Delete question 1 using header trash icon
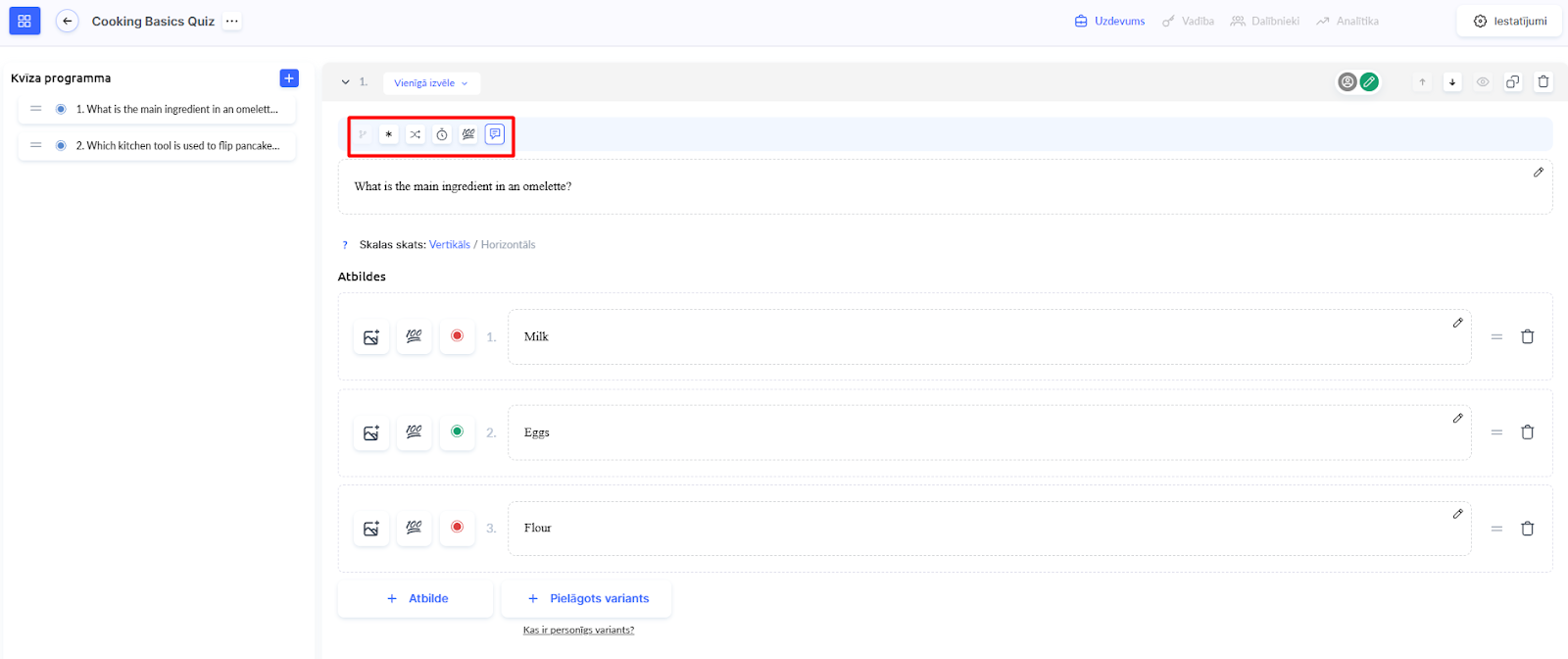 (x=1543, y=82)
